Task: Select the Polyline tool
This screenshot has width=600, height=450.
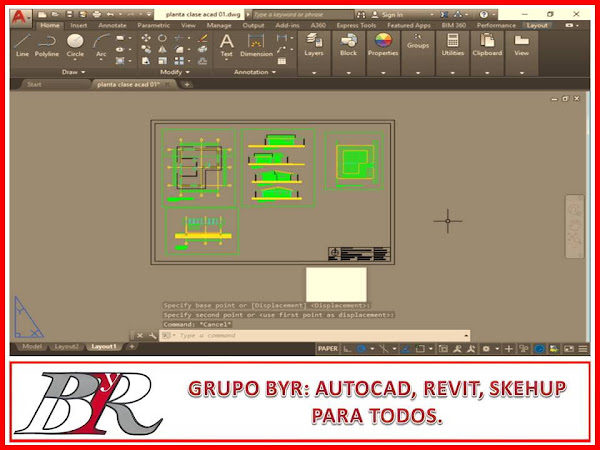Action: click(x=47, y=45)
